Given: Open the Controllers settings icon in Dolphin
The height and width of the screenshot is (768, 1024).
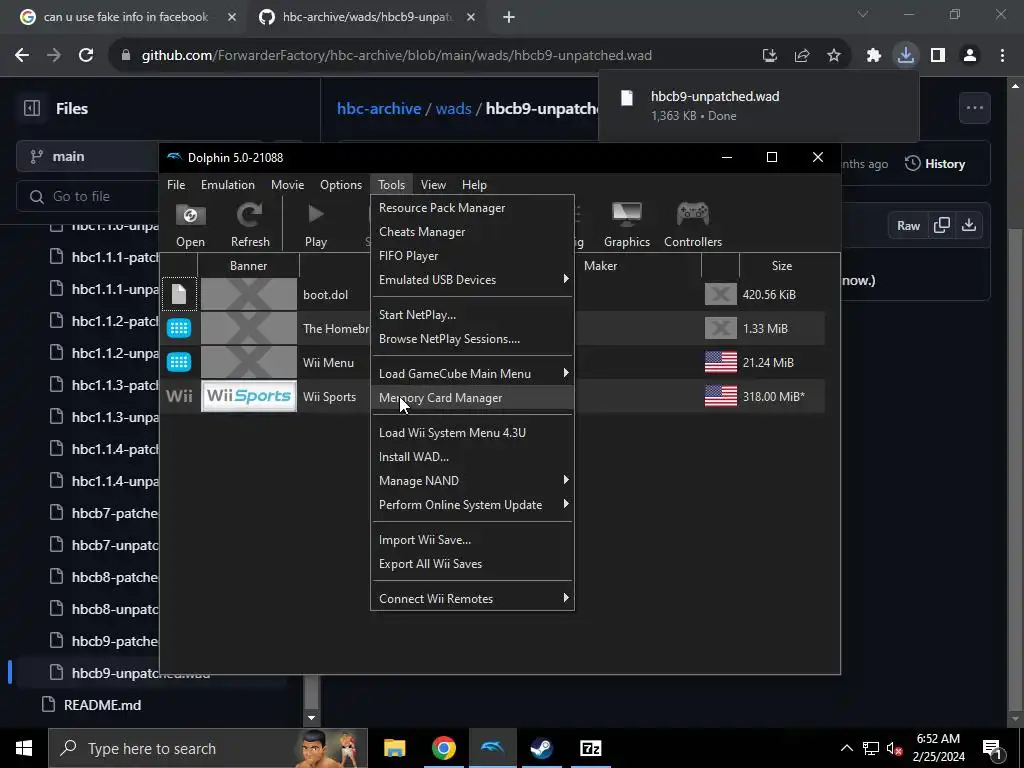Looking at the screenshot, I should [693, 225].
